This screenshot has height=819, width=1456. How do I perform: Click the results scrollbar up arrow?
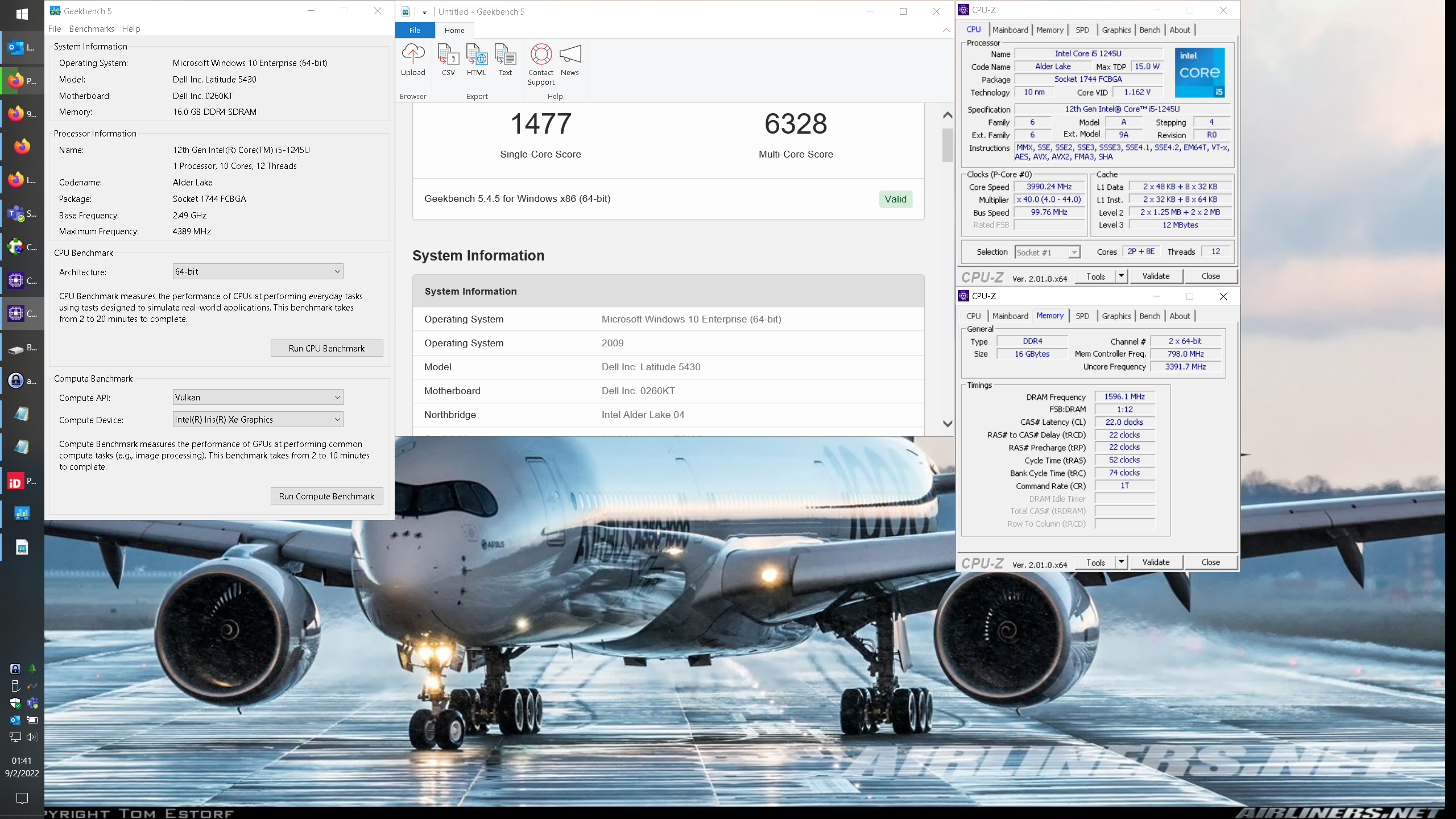coord(947,115)
